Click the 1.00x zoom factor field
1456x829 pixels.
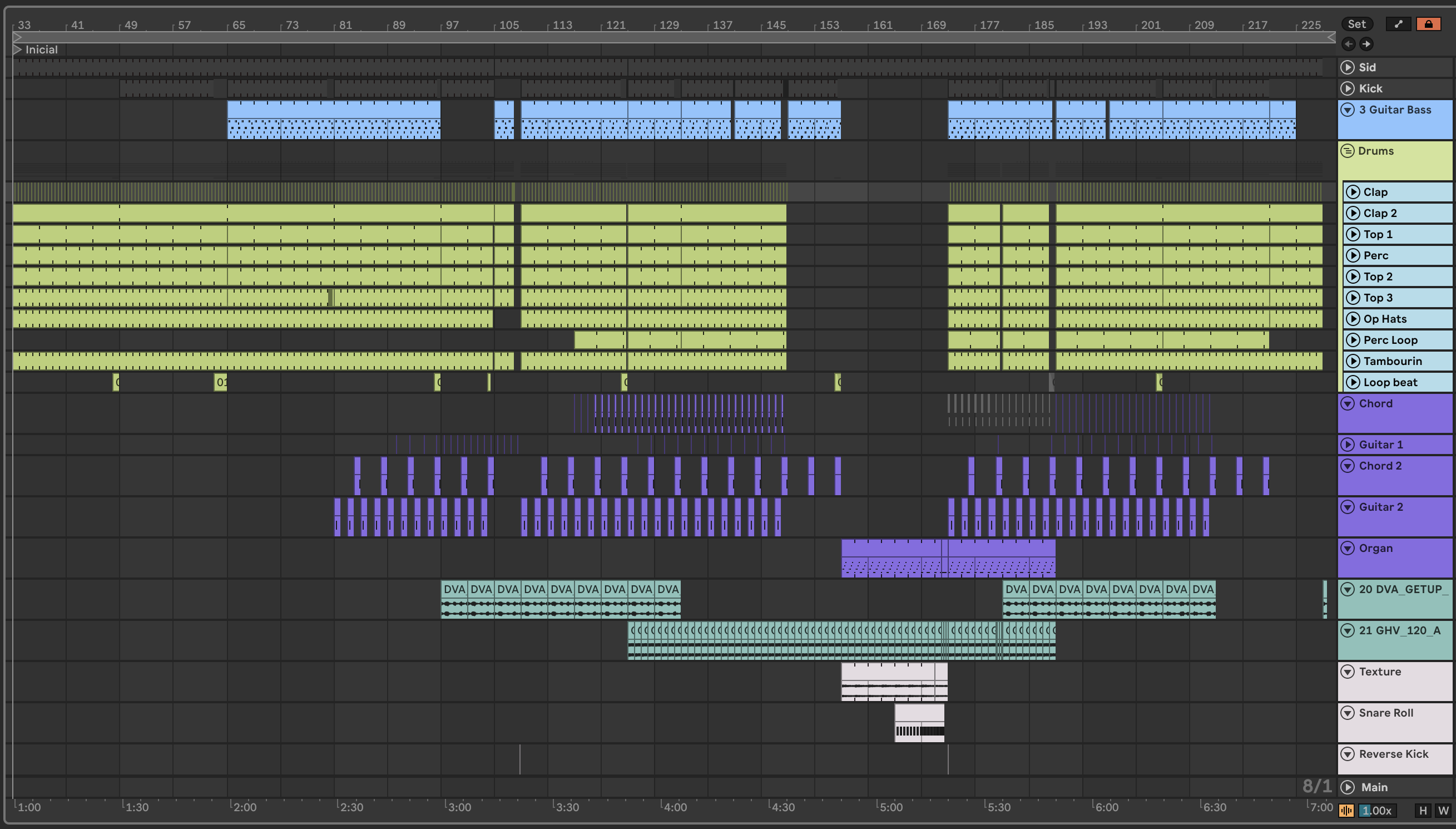pyautogui.click(x=1376, y=810)
